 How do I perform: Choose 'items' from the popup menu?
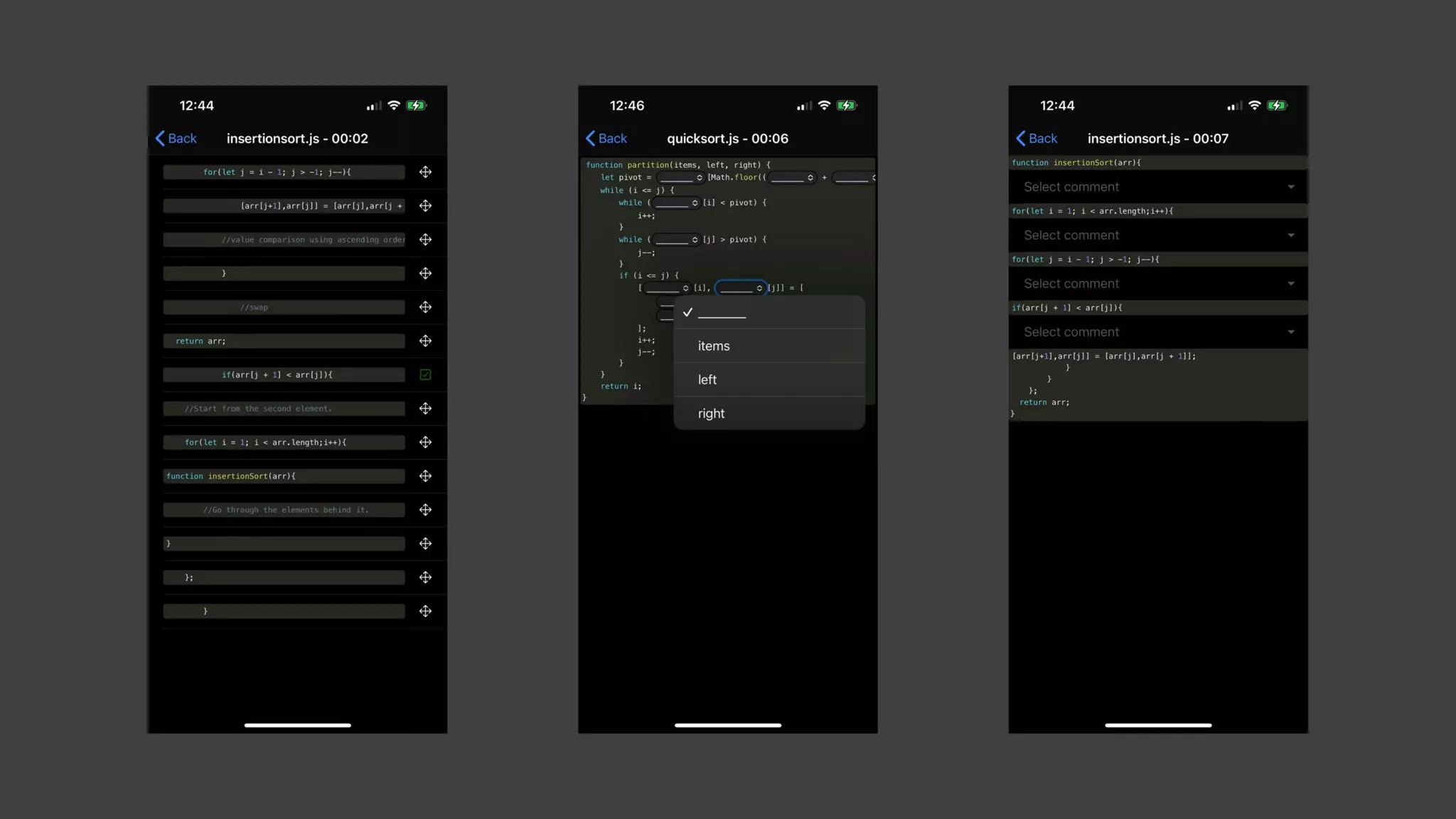pyautogui.click(x=714, y=346)
